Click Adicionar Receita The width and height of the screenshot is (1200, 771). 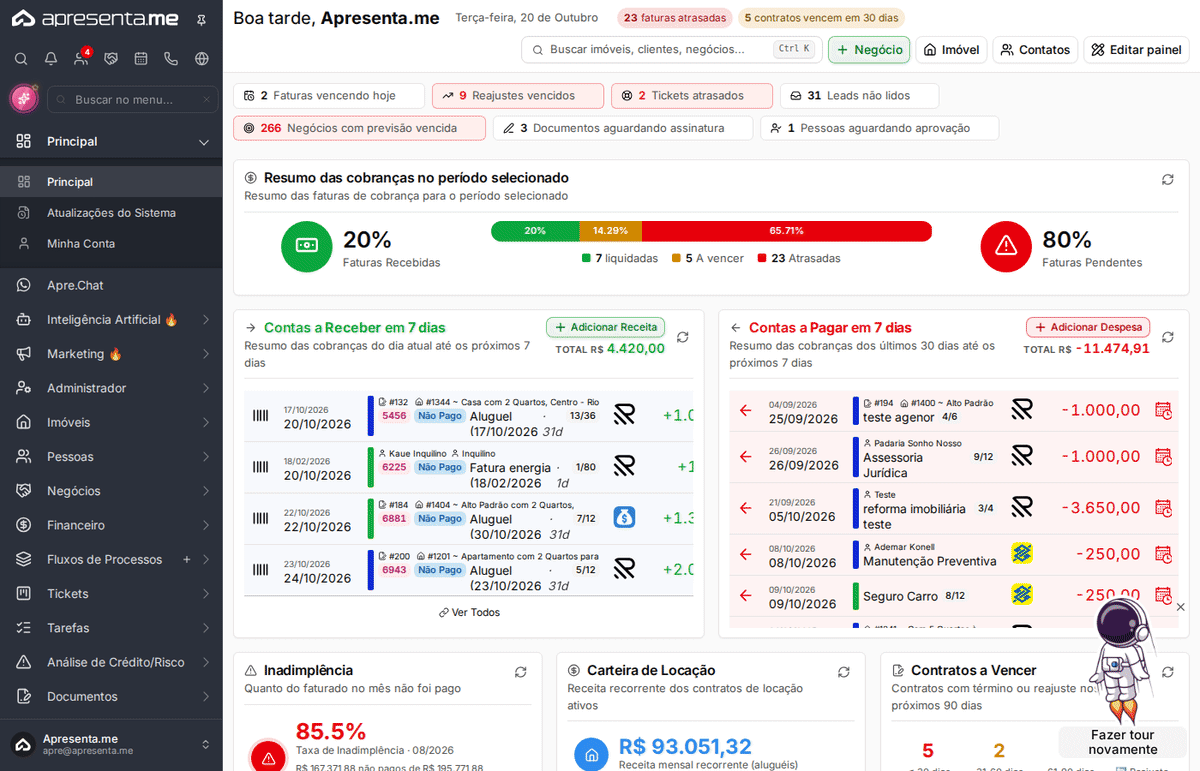[x=605, y=327]
